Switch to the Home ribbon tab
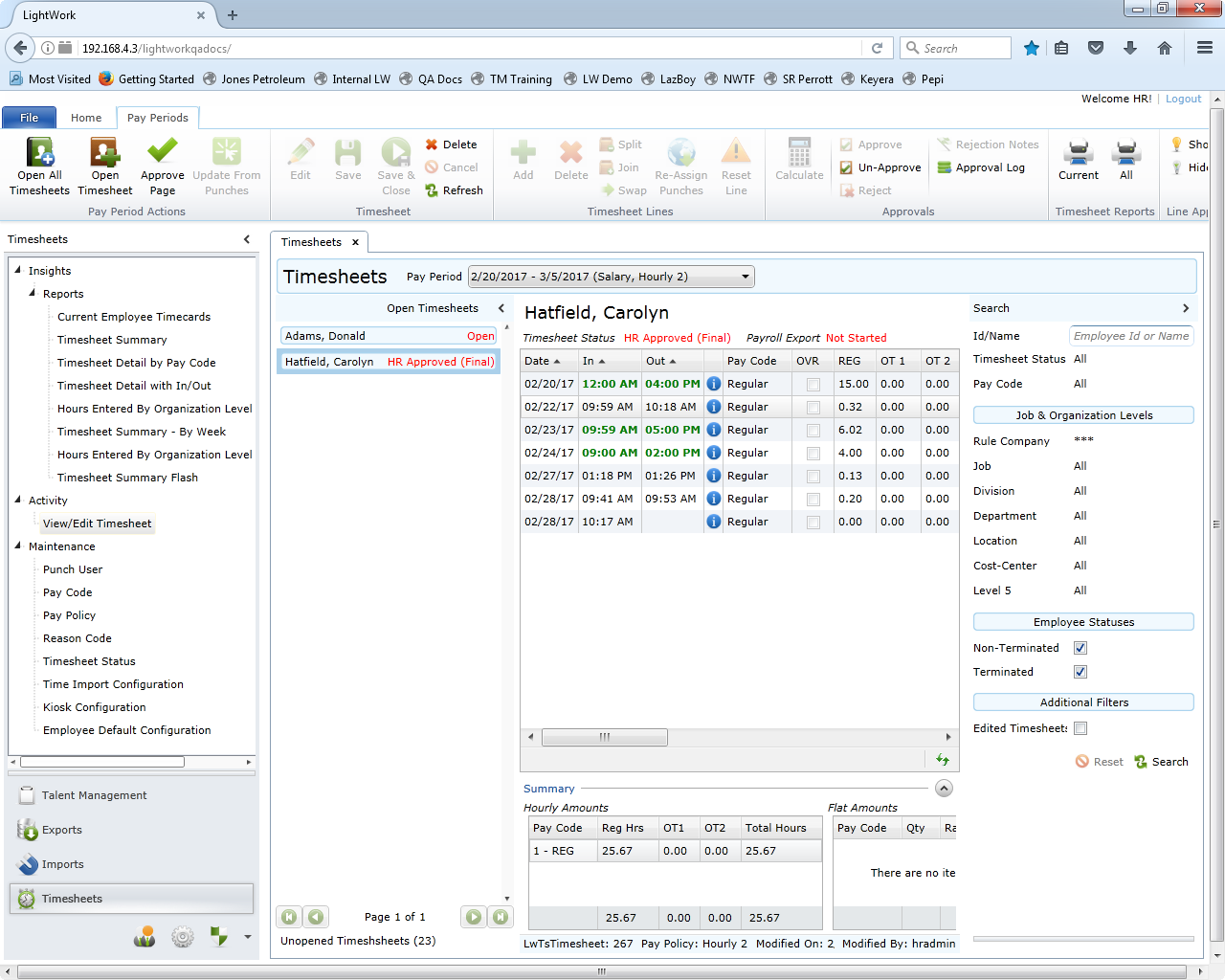This screenshot has height=980, width=1225. click(86, 117)
